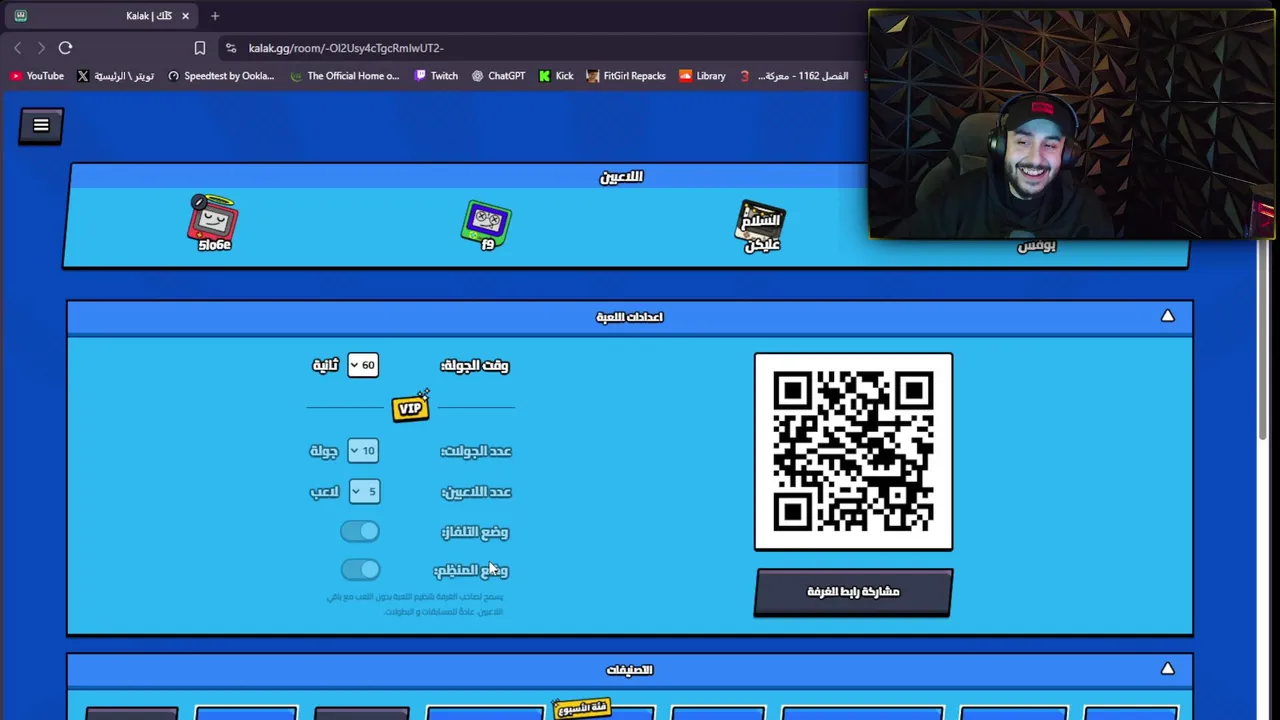The image size is (1280, 720).
Task: Close the Kalak browser tab
Action: coord(185,16)
